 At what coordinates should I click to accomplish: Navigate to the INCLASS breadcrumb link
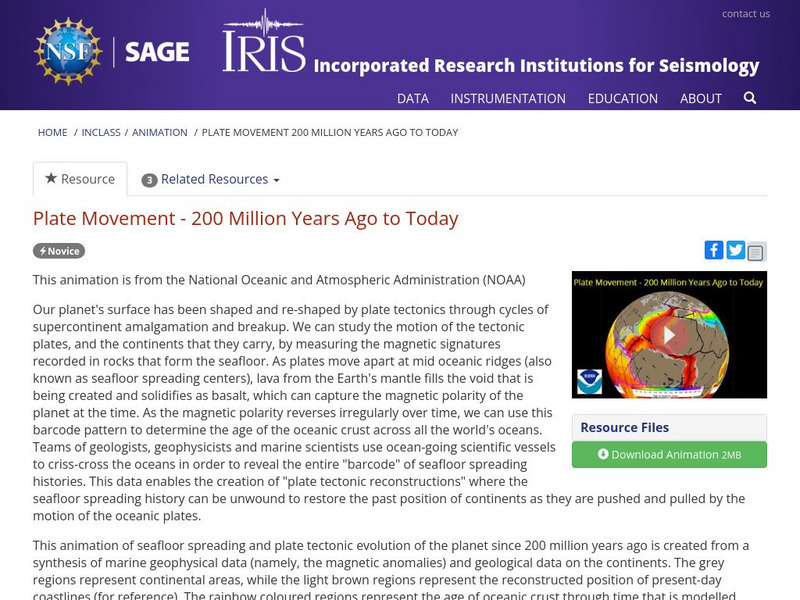tap(102, 131)
